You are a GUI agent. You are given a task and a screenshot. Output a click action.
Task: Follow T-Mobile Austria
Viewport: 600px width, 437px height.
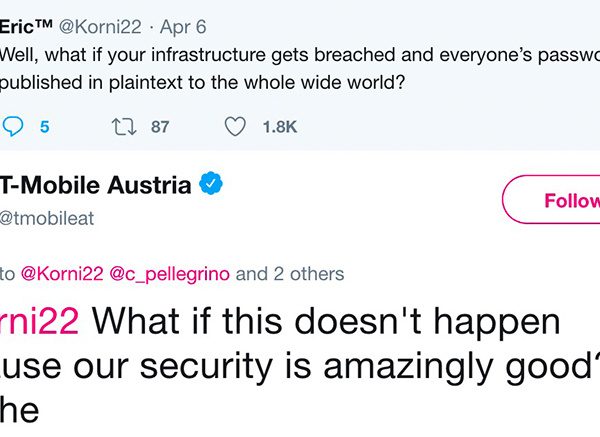(551, 199)
